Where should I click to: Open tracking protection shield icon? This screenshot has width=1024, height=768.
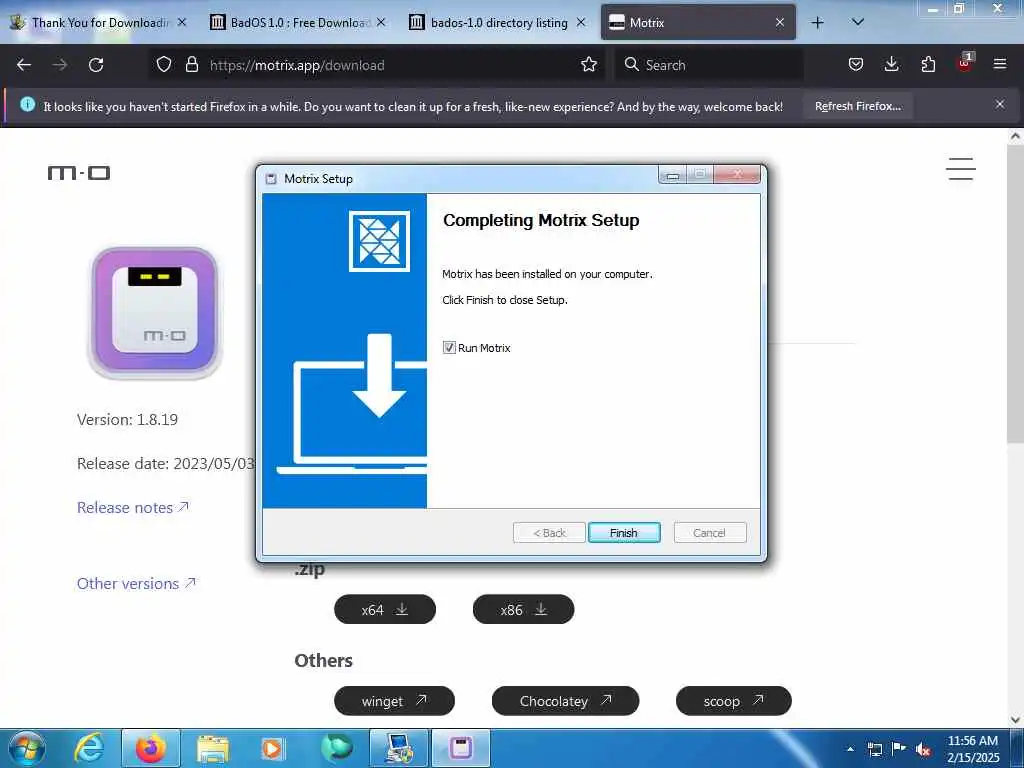click(164, 64)
